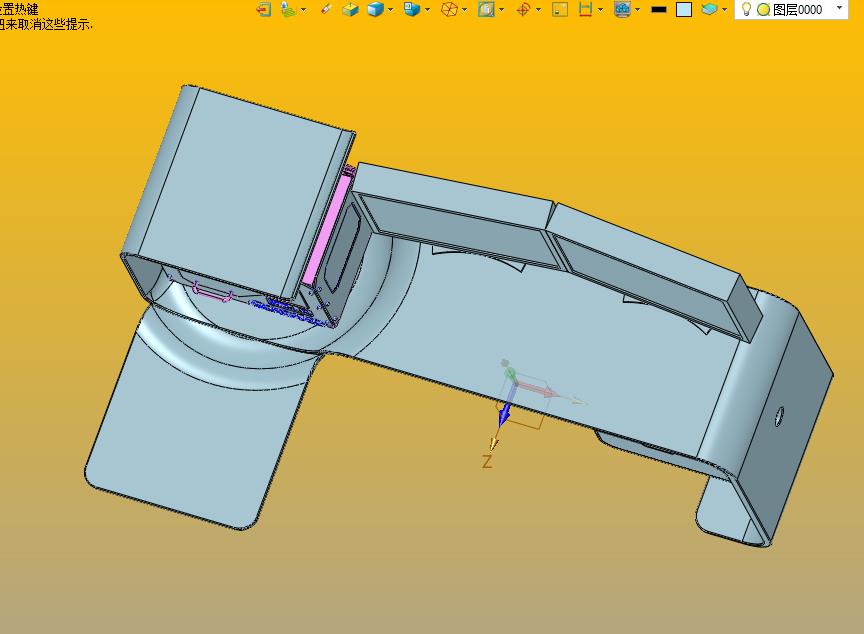
Task: Toggle the yellow circle layer status indicator
Action: point(763,10)
